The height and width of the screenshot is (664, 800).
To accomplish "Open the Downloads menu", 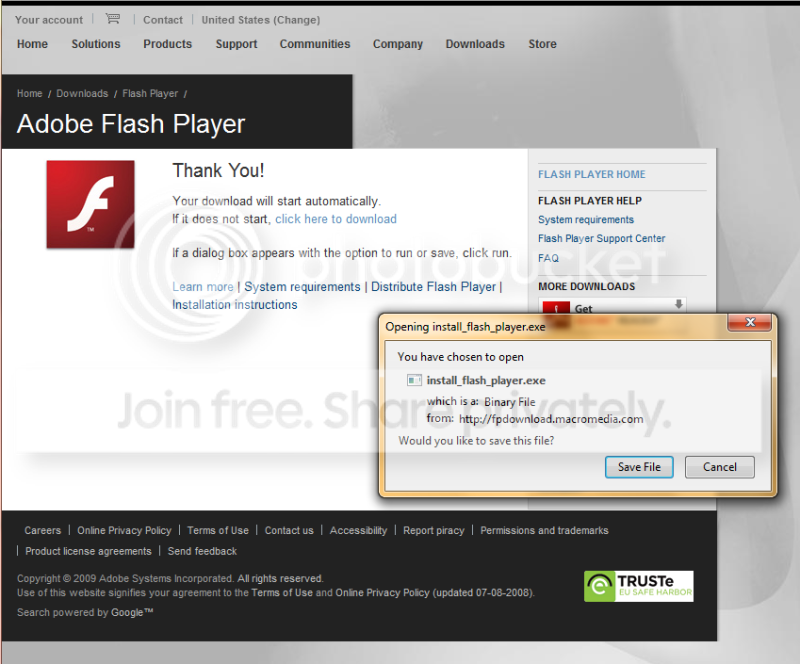I will pos(475,44).
